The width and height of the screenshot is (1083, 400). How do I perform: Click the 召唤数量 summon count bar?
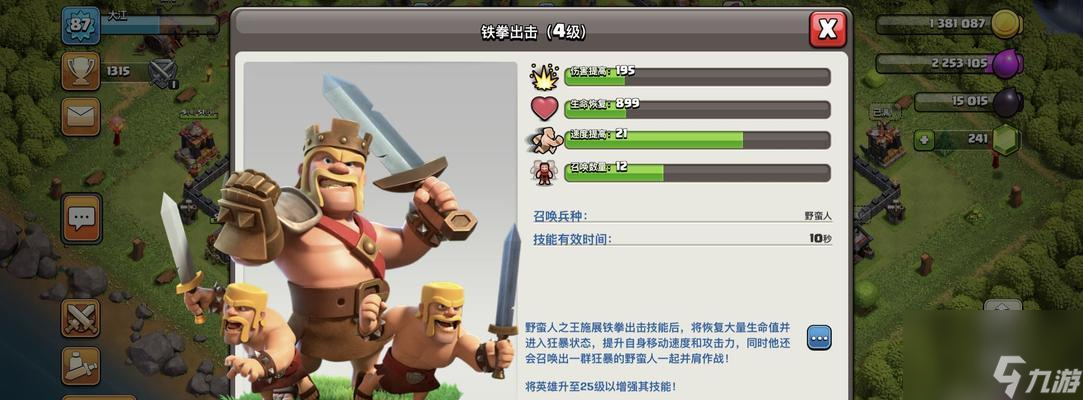click(698, 173)
